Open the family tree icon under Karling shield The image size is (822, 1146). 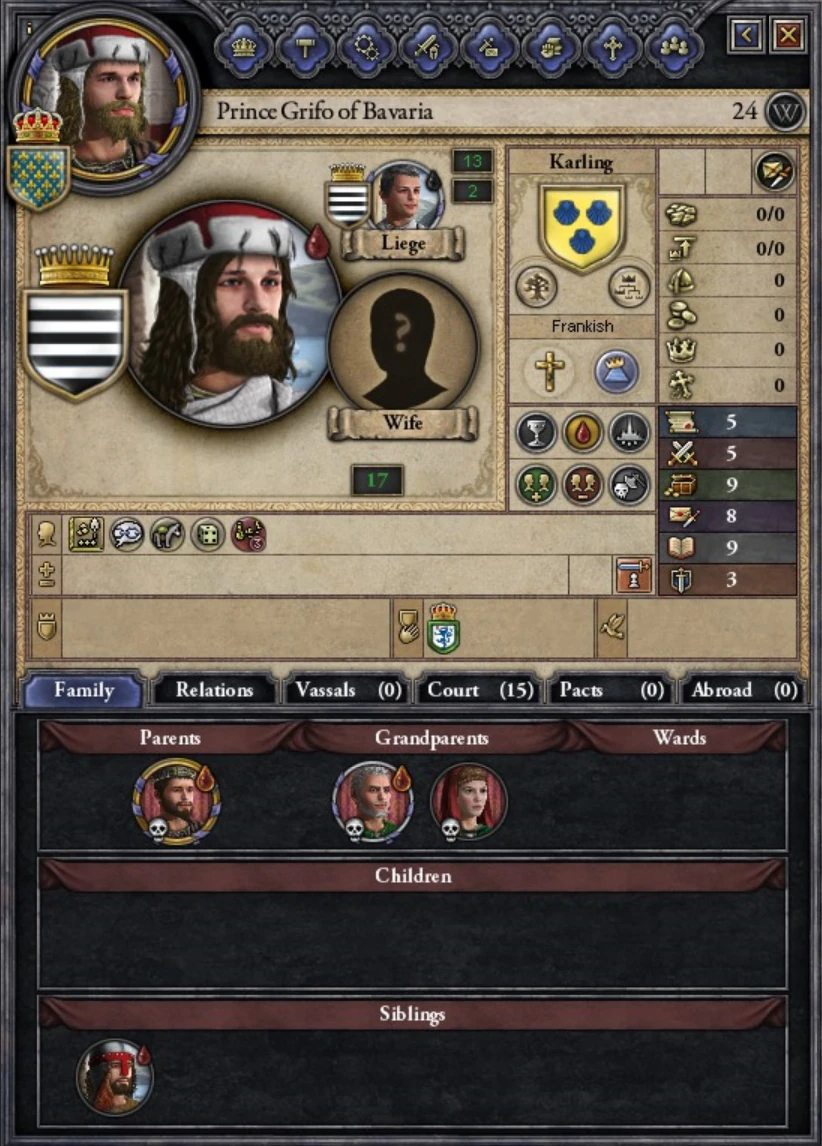click(536, 286)
